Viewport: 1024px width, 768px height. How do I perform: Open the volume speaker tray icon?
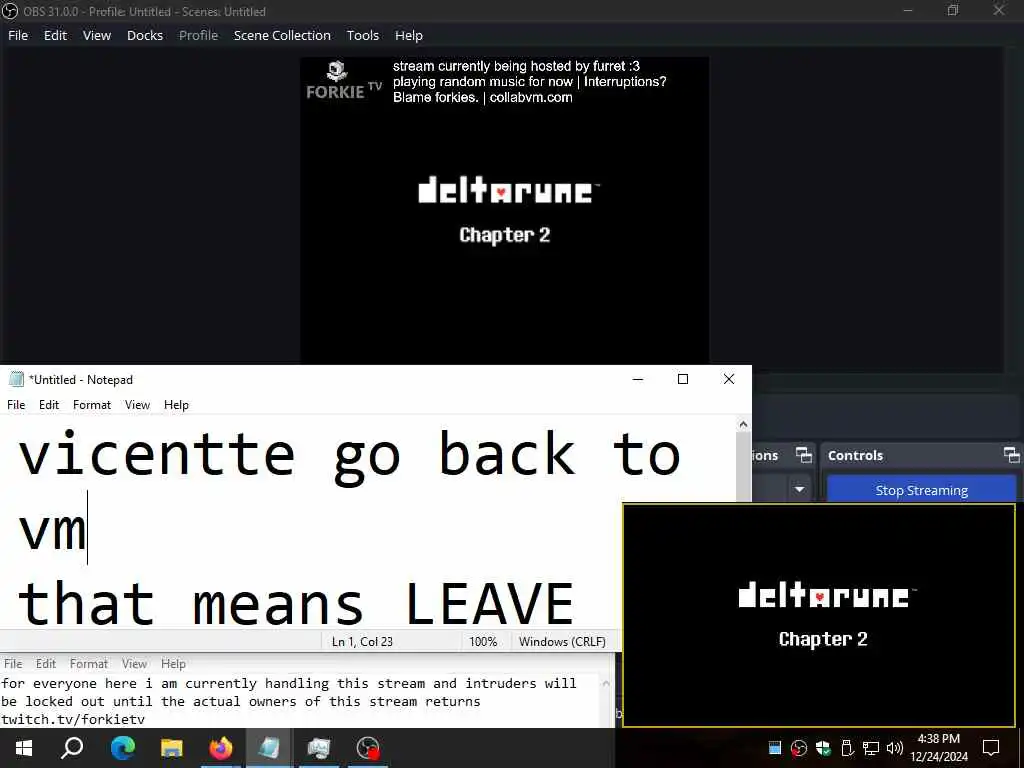coord(895,748)
